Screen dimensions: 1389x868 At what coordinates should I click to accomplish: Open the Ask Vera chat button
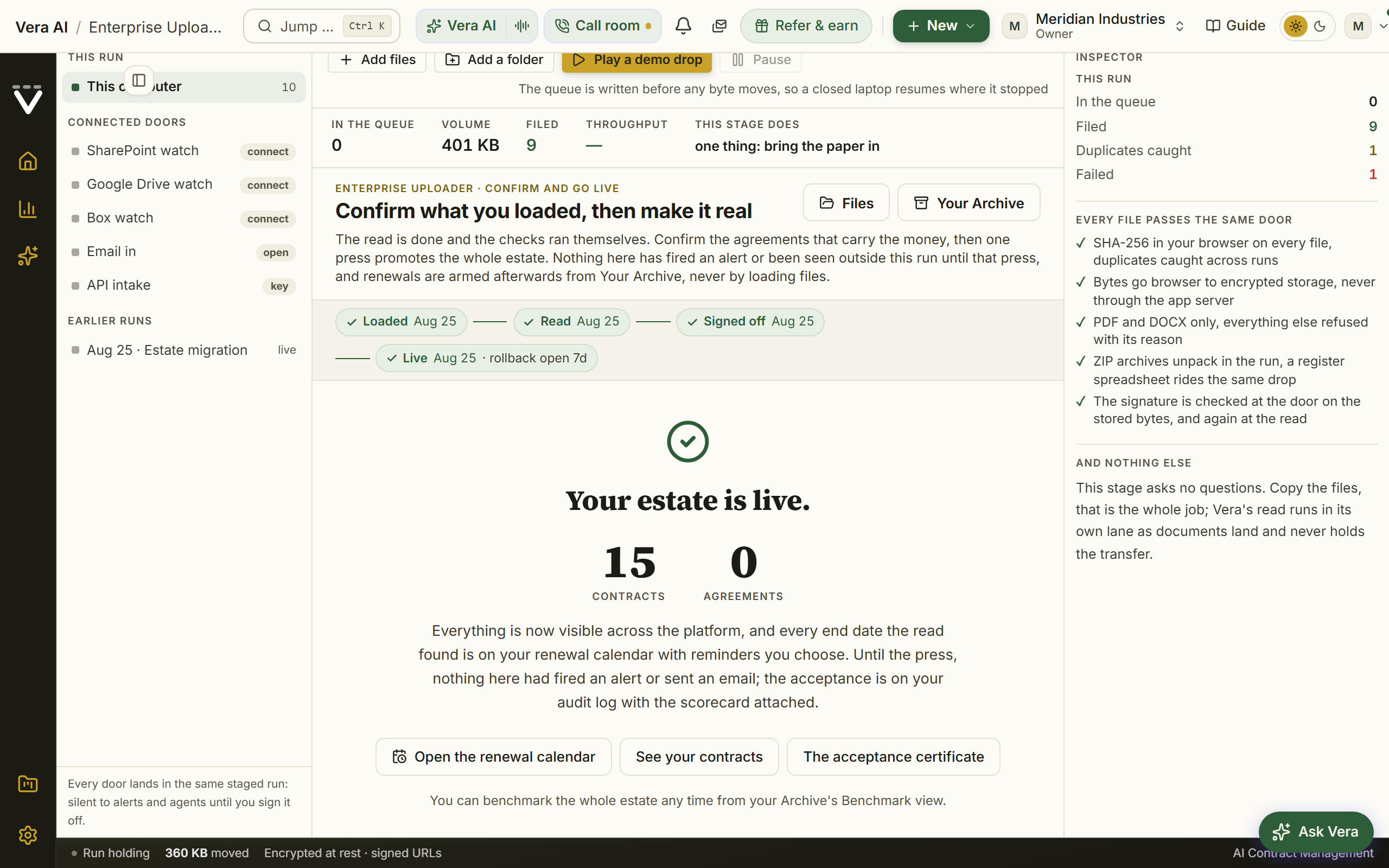tap(1316, 831)
